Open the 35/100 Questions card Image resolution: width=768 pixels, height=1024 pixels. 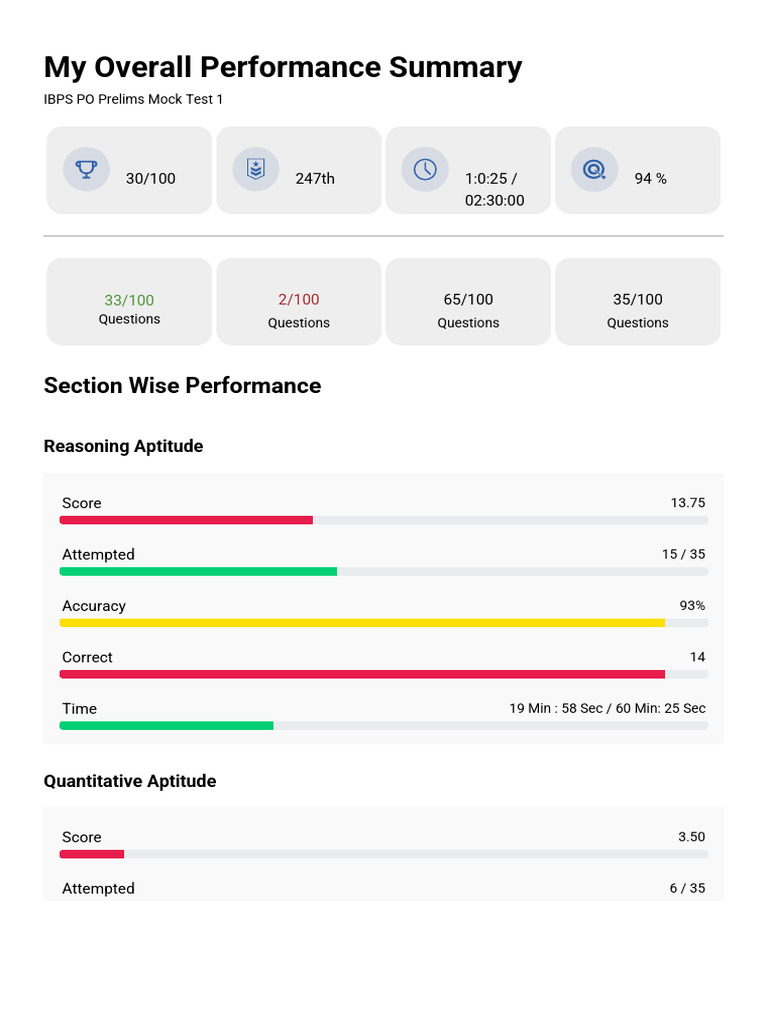[x=637, y=302]
